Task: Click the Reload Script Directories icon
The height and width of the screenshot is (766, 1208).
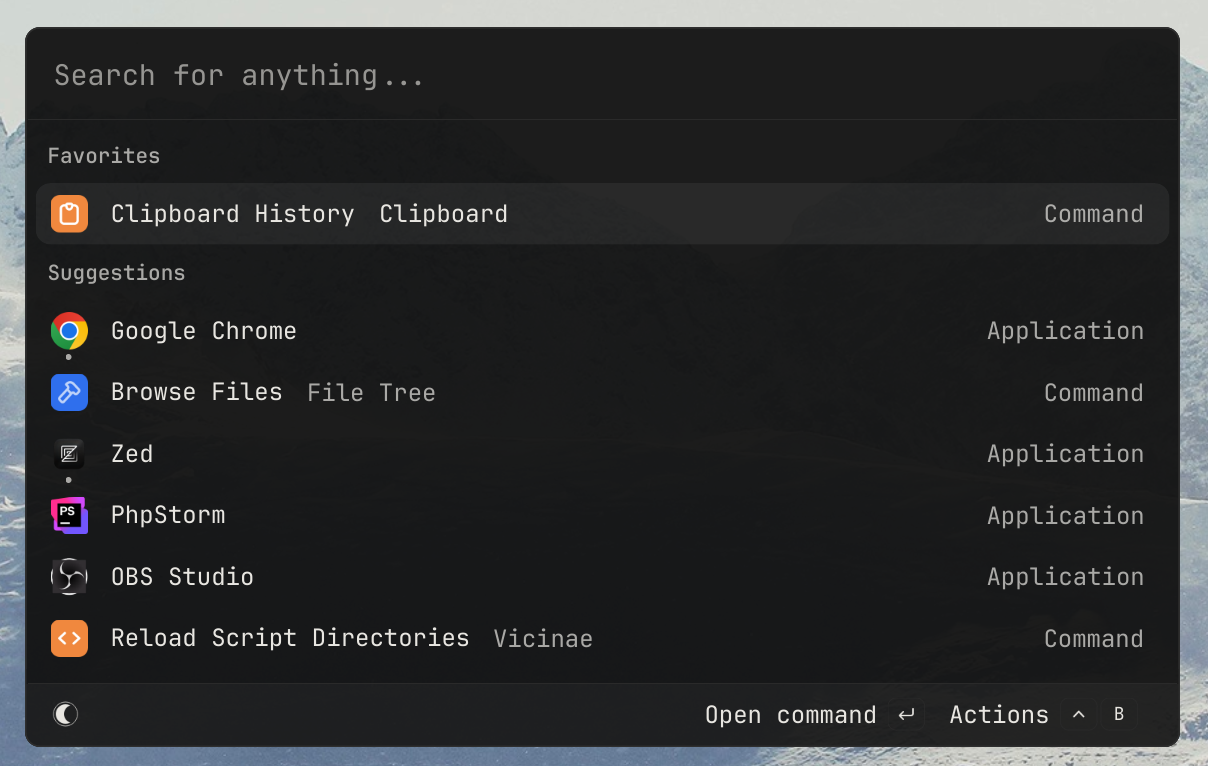Action: click(x=69, y=638)
